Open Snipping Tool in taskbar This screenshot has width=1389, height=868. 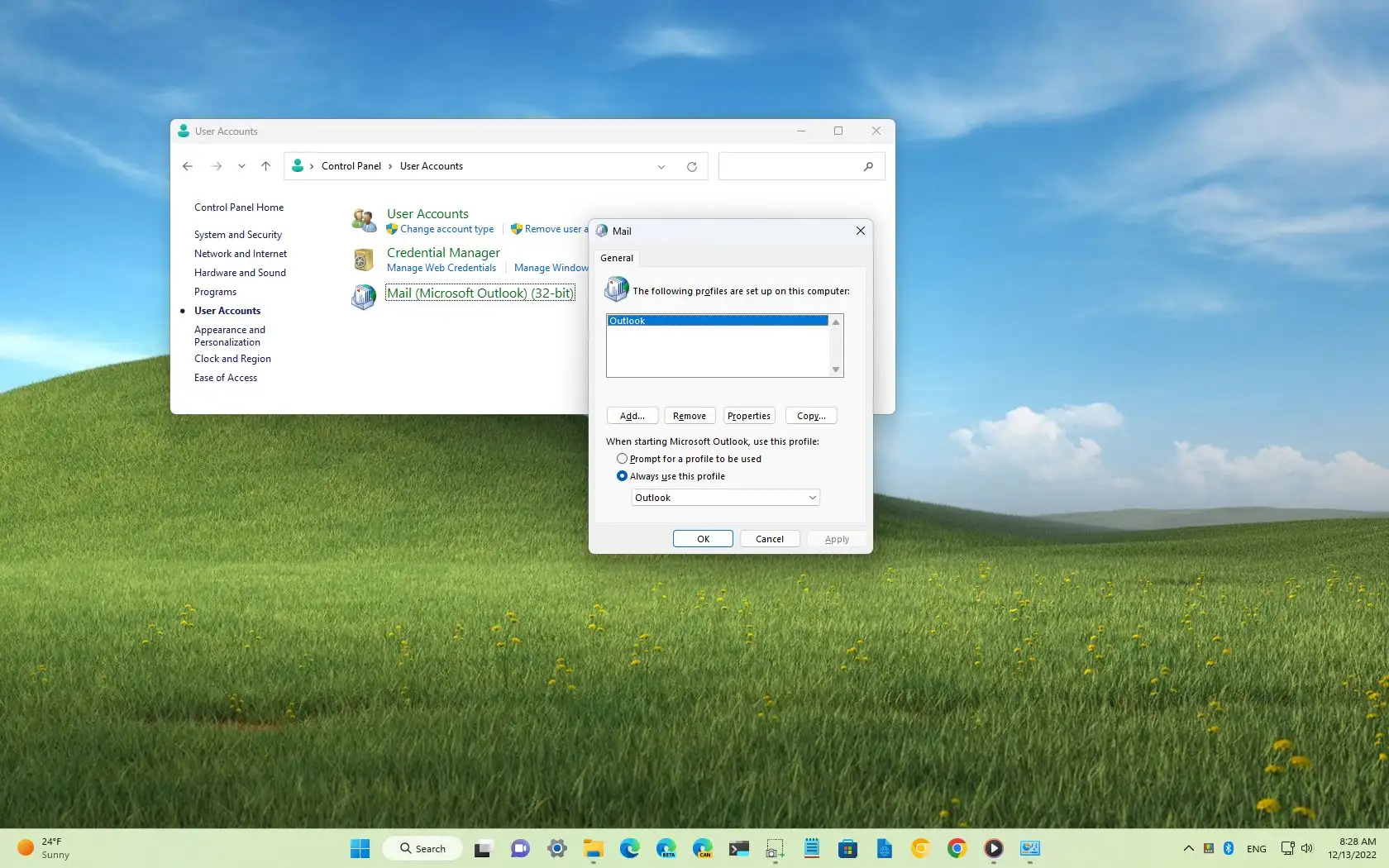tap(775, 848)
